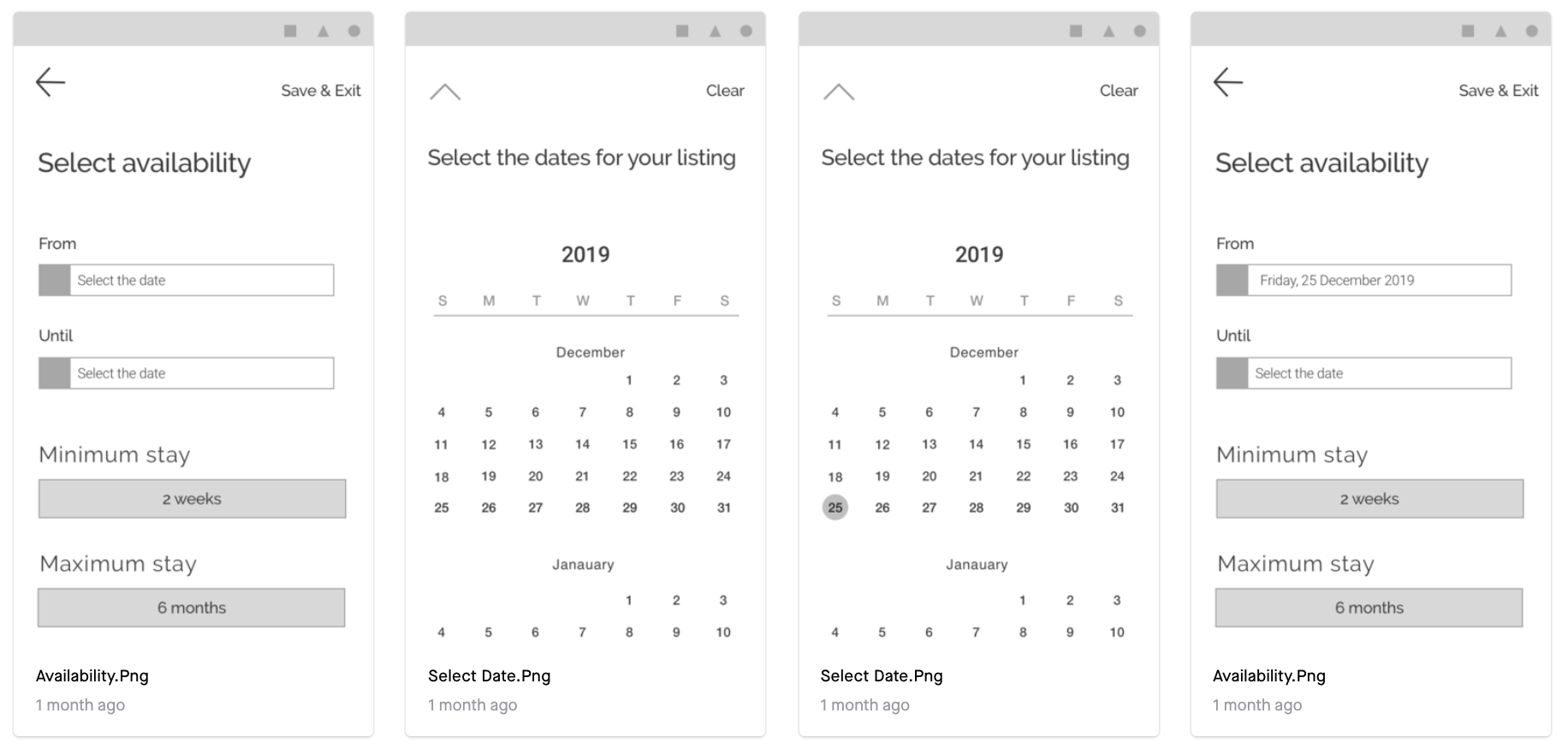Click Save & Exit on the first screen
Screen dimensions: 1568x755
(x=321, y=91)
